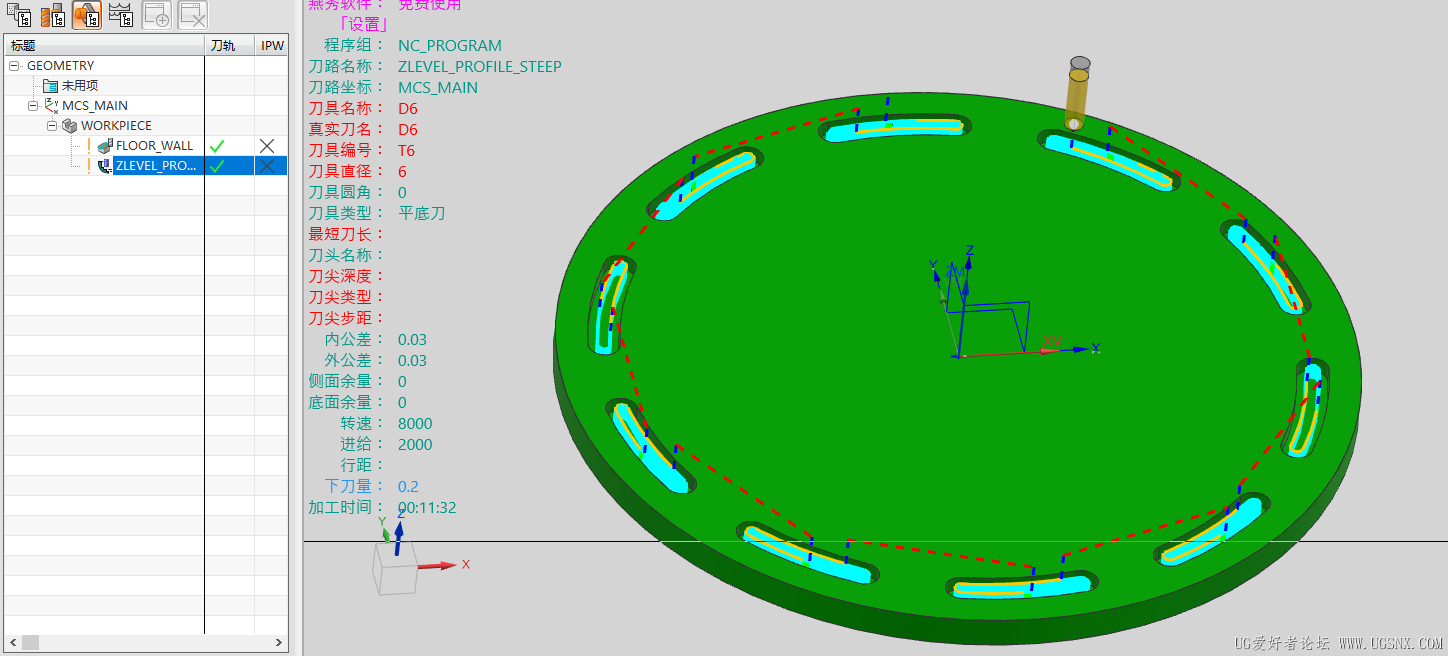Viewport: 1448px width, 656px height.
Task: Collapse the WORKPIECE tree node
Action: [x=51, y=126]
